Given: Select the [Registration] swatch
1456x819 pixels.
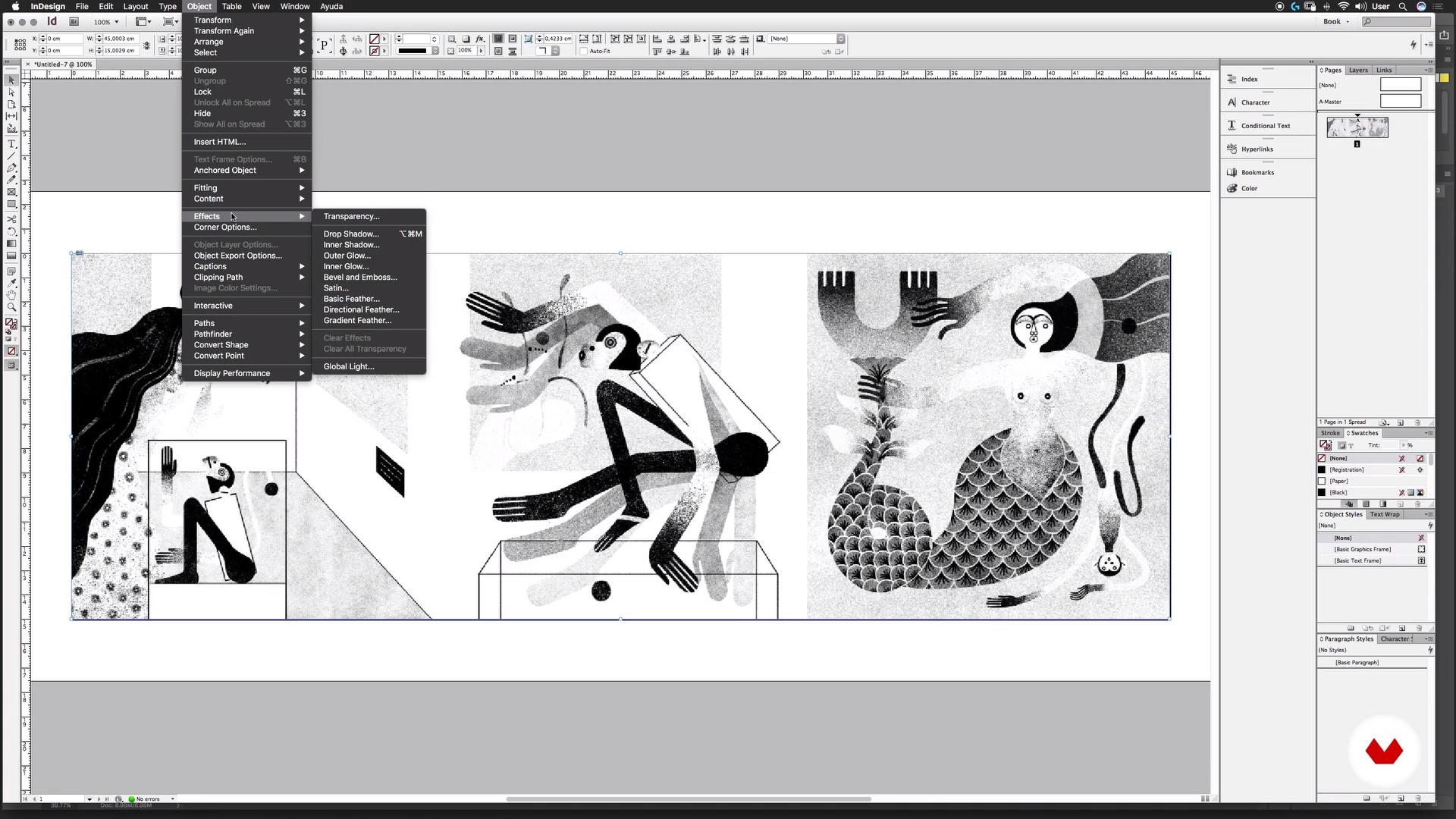Looking at the screenshot, I should (x=1373, y=470).
